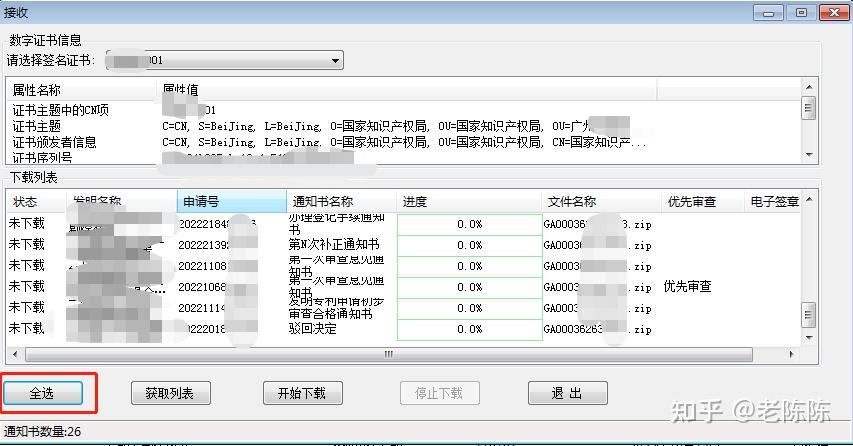Click progress bar of 审查合格通知书 row
This screenshot has height=446, width=853.
pyautogui.click(x=469, y=308)
